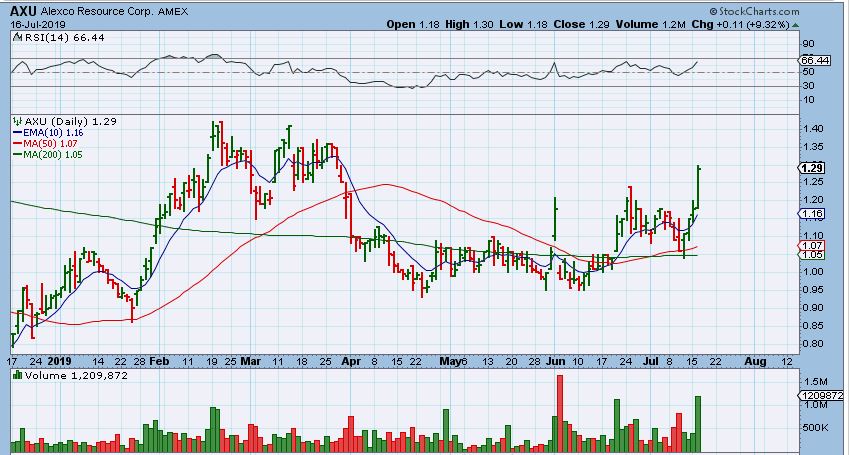Viewport: 850px width, 455px height.
Task: Click the Feb month label on date axis
Action: (x=159, y=361)
